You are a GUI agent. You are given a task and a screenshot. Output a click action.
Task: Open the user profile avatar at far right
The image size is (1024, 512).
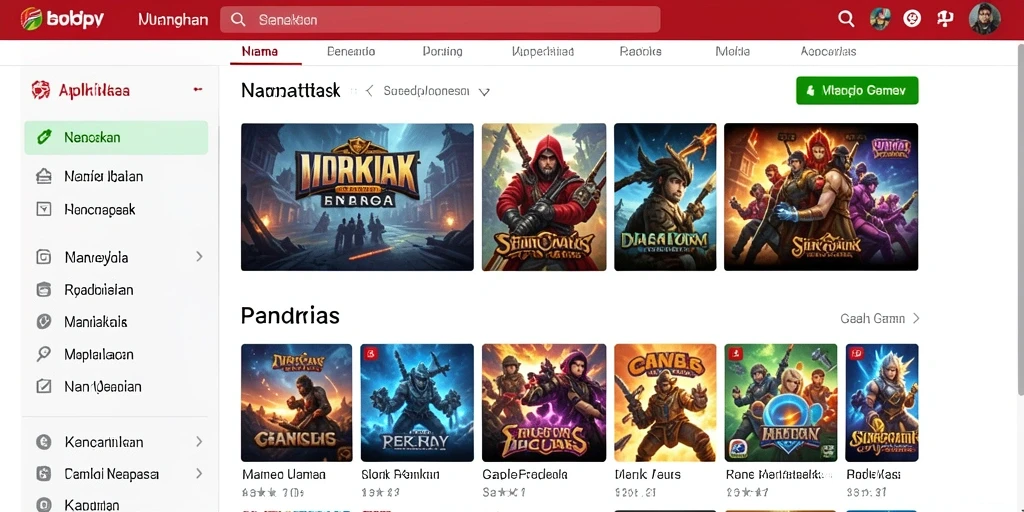tap(984, 18)
